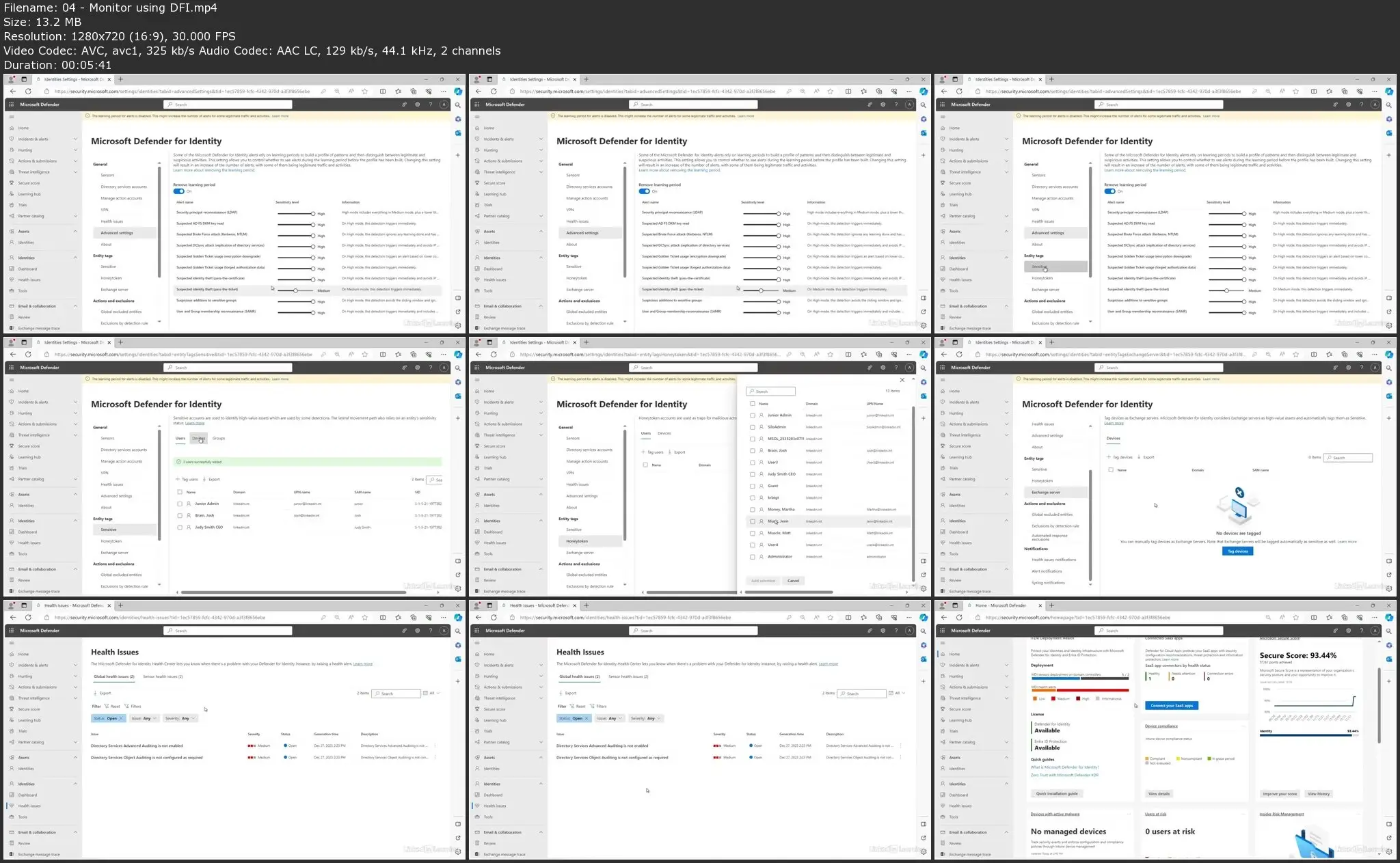Click Search box beside 0 items in Exchange server frame

click(x=1348, y=458)
